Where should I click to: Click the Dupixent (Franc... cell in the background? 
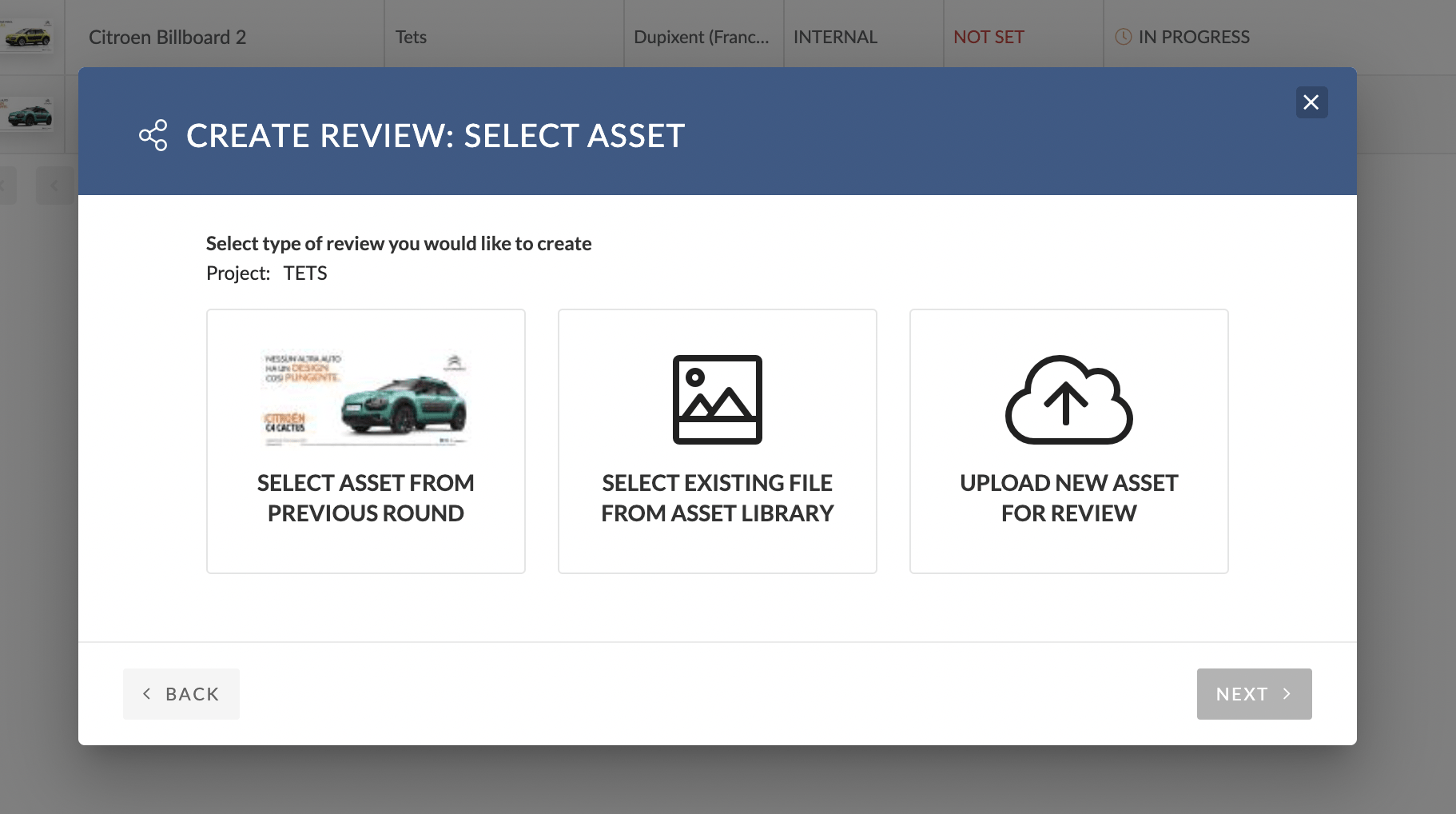[x=702, y=38]
